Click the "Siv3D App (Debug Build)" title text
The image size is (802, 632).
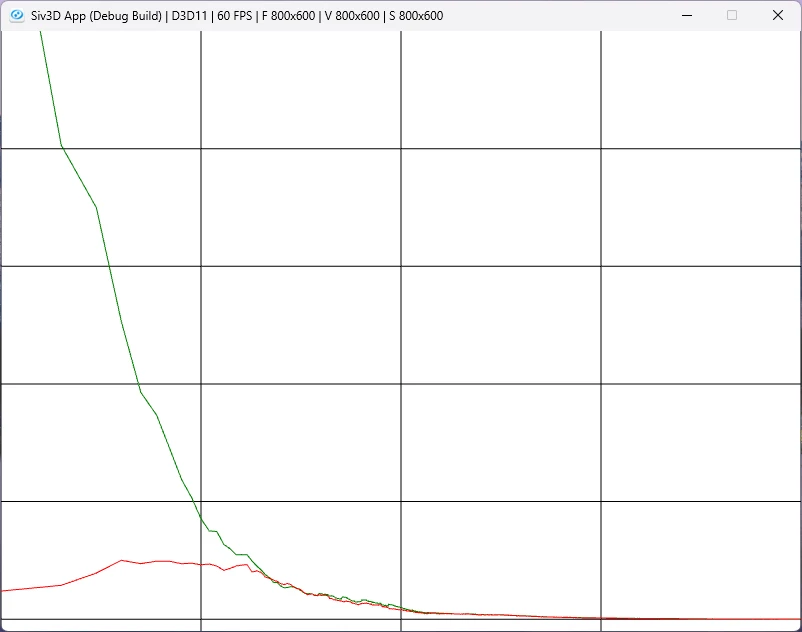pyautogui.click(x=96, y=16)
